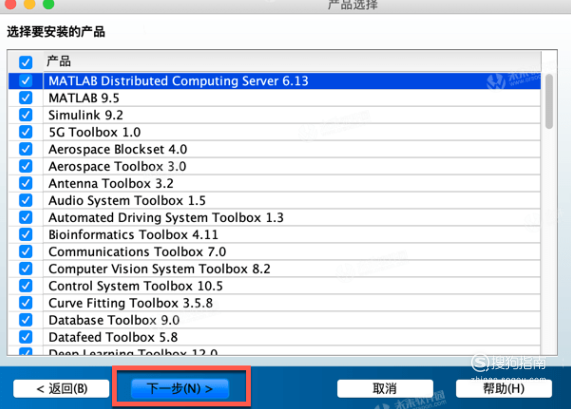571x409 pixels.
Task: Select the Simulink 9.2 row text
Action: (86, 115)
